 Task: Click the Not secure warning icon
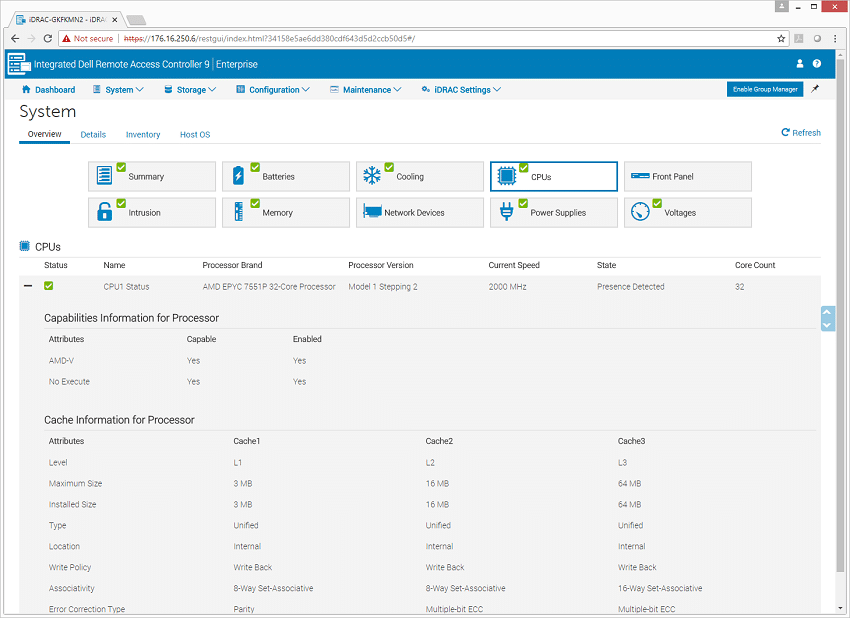click(66, 38)
